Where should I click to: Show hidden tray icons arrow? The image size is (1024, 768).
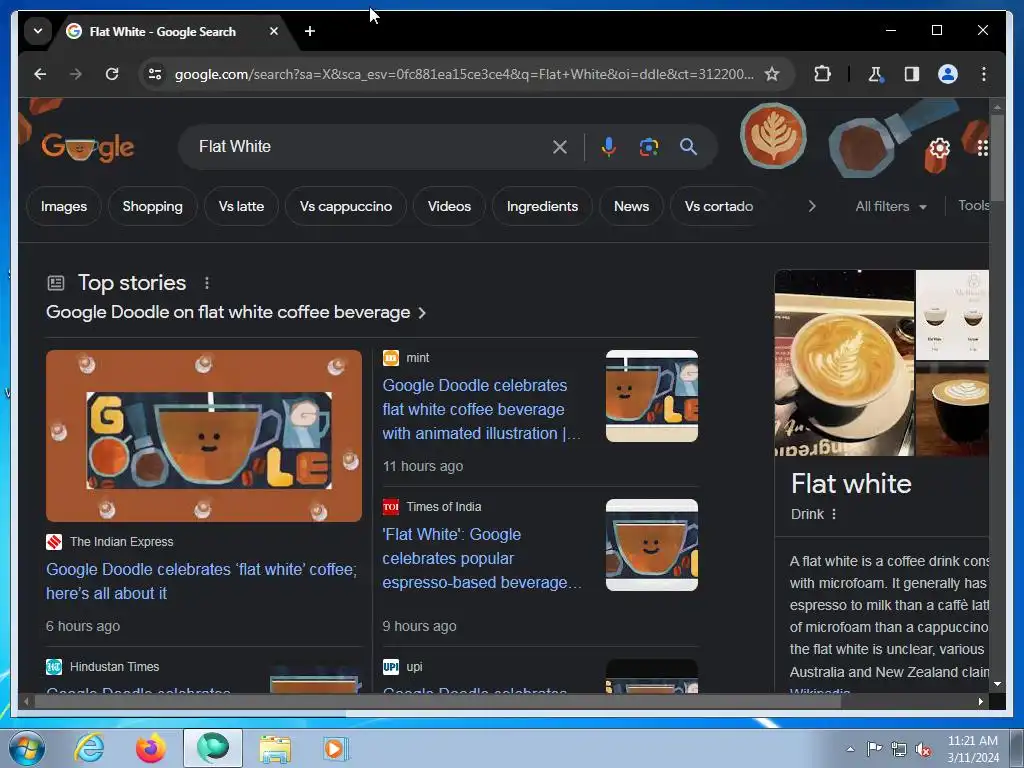point(850,749)
